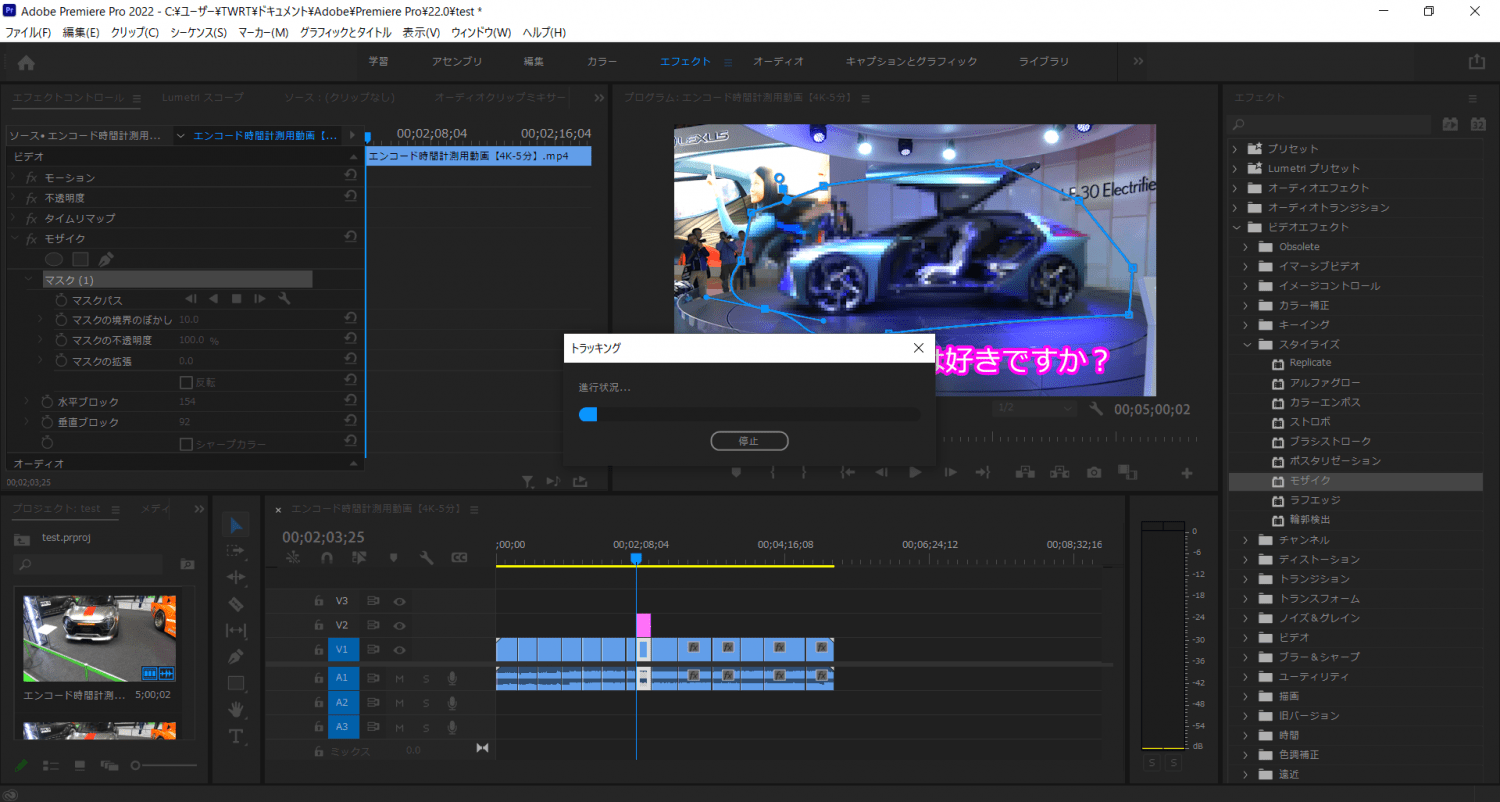Select the project clip thumbnail エンコード時間計測
Screen dimensions: 1500x802
click(x=99, y=638)
